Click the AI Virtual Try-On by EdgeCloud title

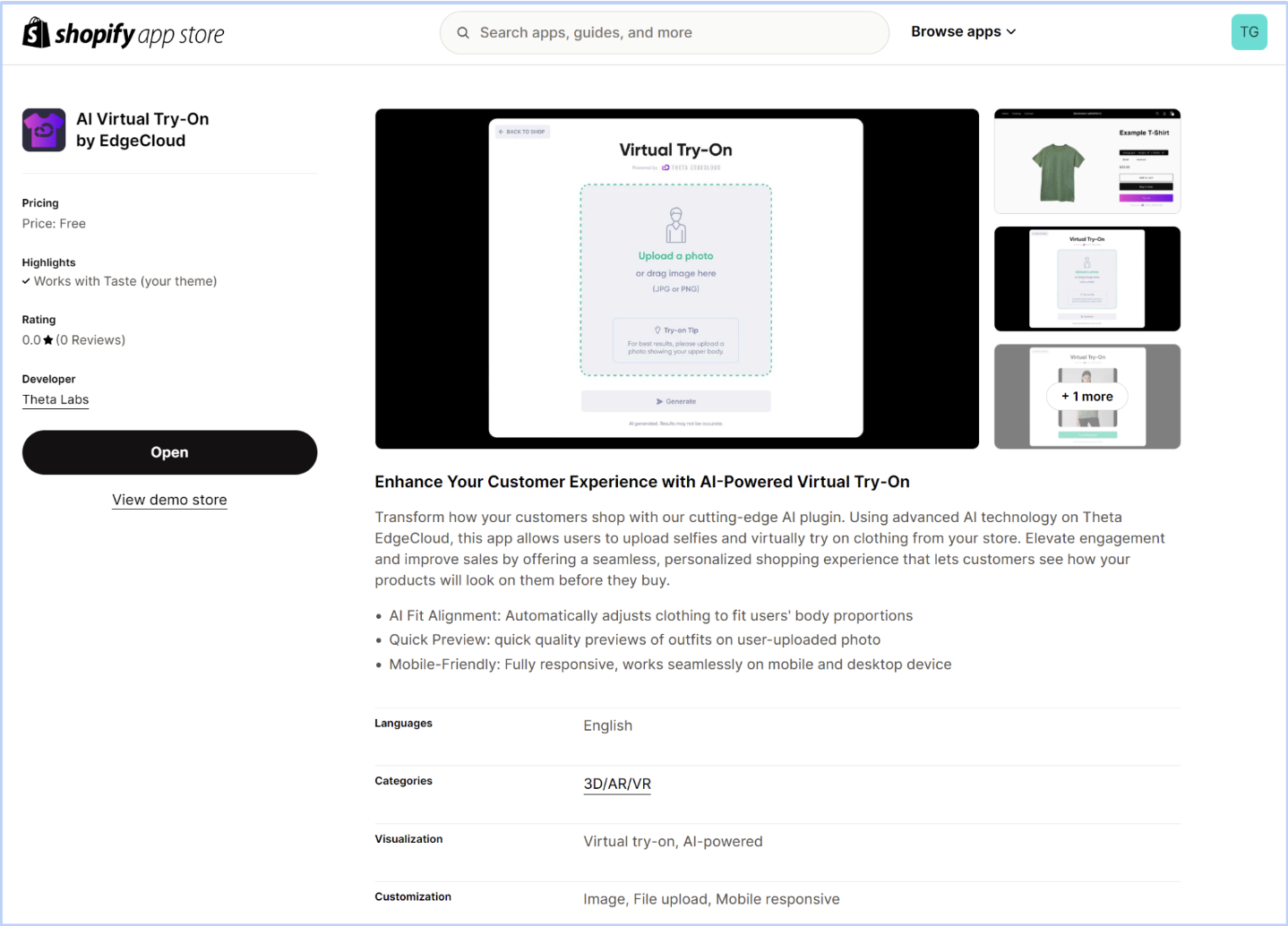pos(142,130)
